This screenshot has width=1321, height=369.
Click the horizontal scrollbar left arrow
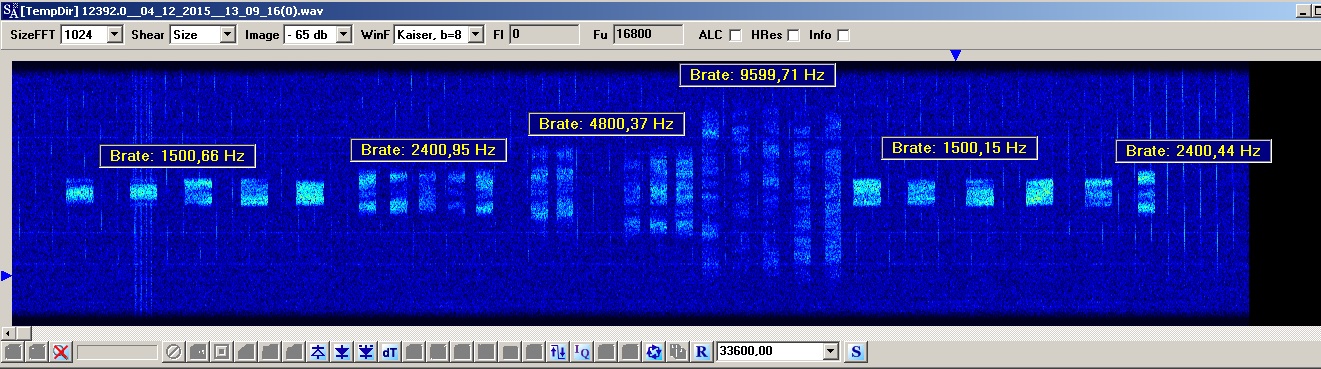tap(8, 332)
